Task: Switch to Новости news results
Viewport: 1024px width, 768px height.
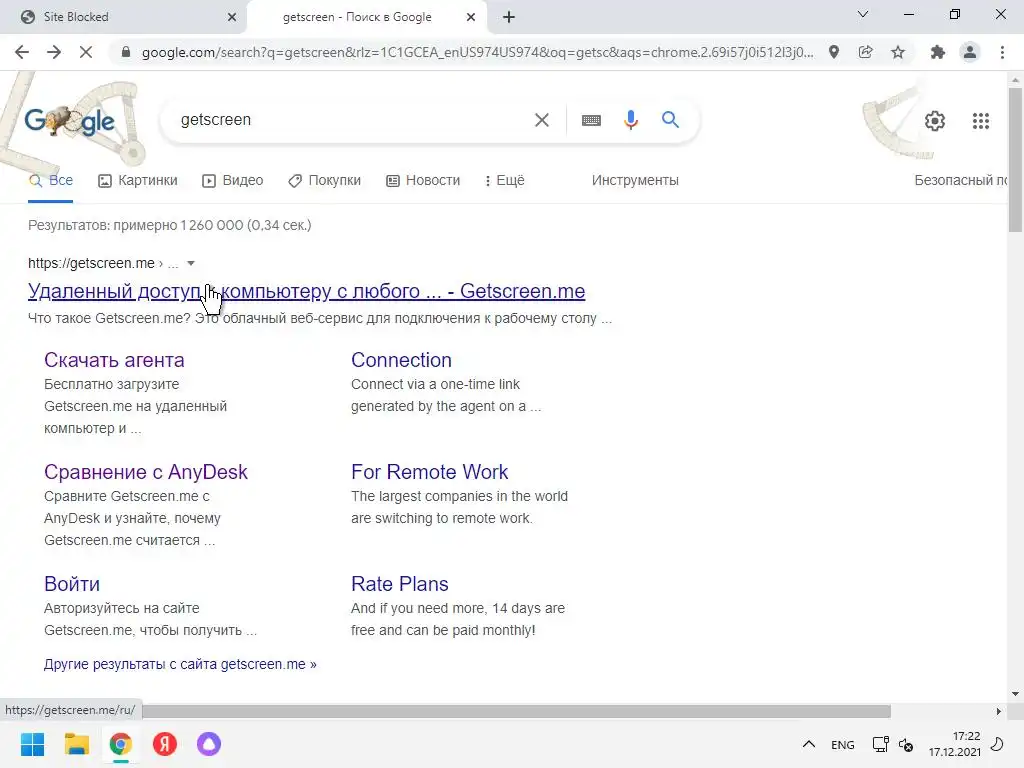Action: 423,180
